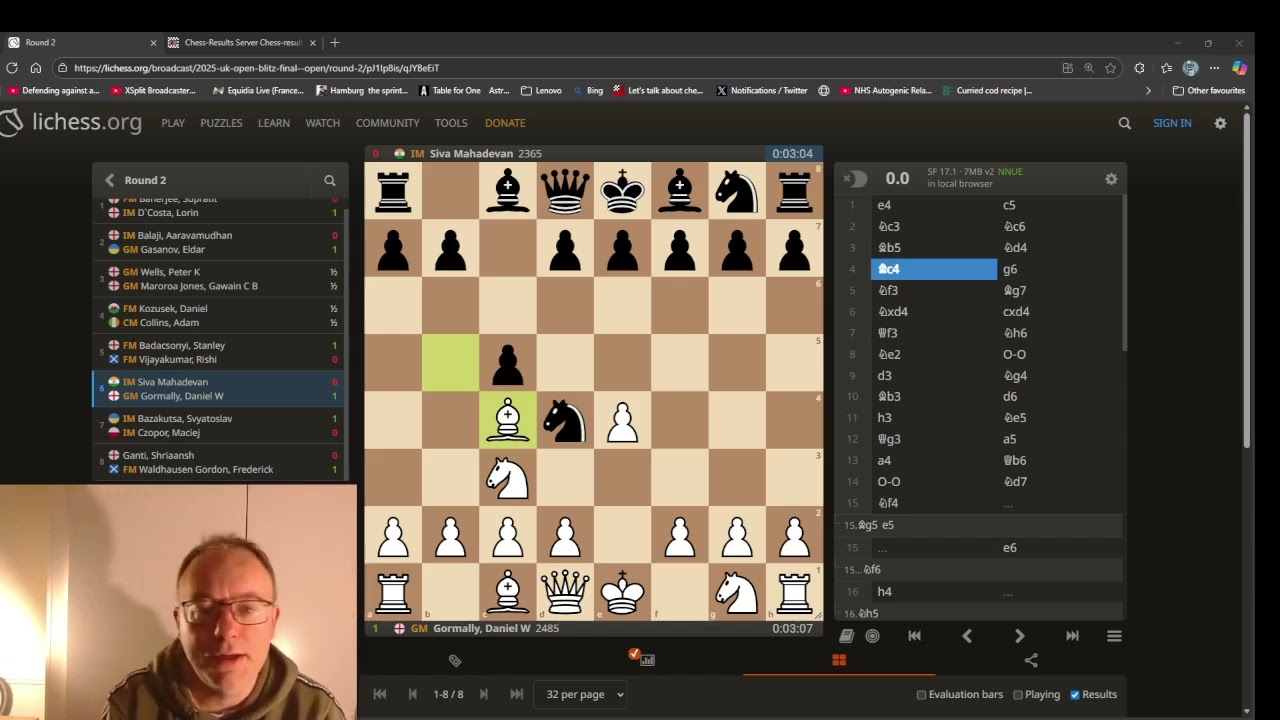Toggle the Stockfish engine switch

pyautogui.click(x=855, y=179)
